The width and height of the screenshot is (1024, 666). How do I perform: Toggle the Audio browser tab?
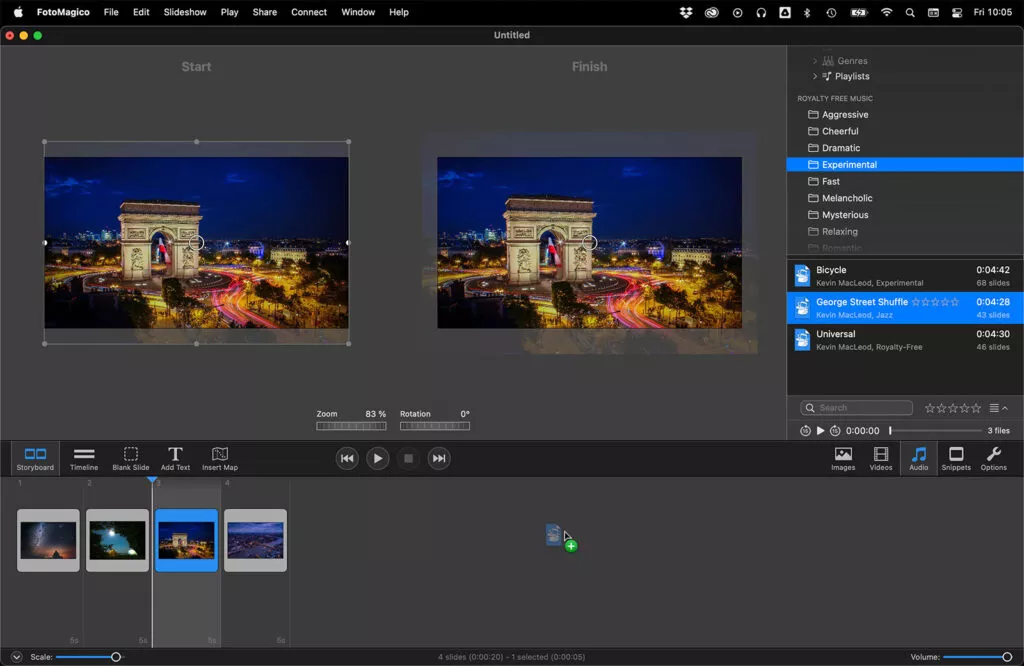pos(919,458)
